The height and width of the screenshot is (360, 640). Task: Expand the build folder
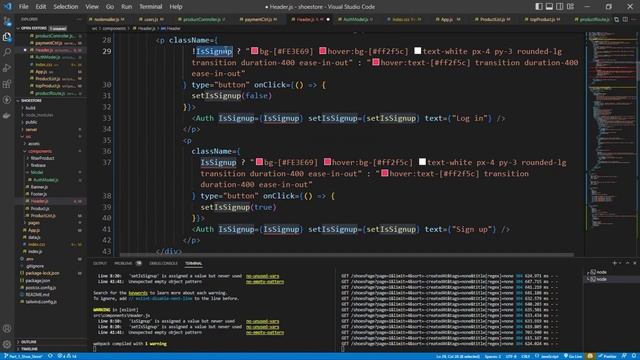tap(30, 108)
